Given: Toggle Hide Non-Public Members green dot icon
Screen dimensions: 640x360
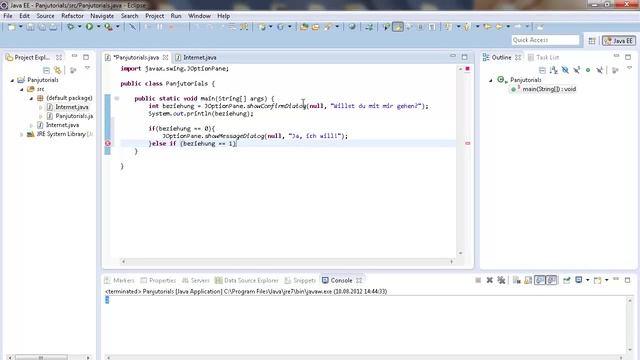Looking at the screenshot, I should click(588, 70).
